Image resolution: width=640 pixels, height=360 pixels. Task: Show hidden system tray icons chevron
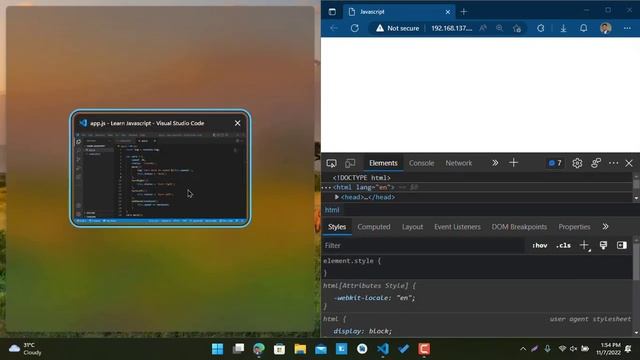tap(523, 349)
